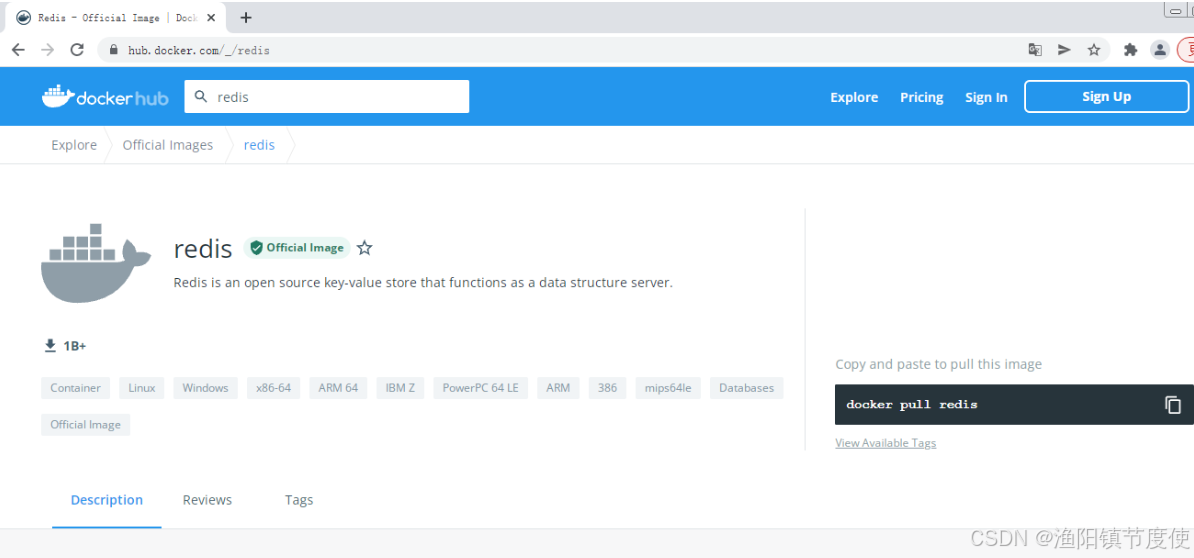Open the extensions puzzle icon
Screen dimensions: 1194x558
point(1131,50)
